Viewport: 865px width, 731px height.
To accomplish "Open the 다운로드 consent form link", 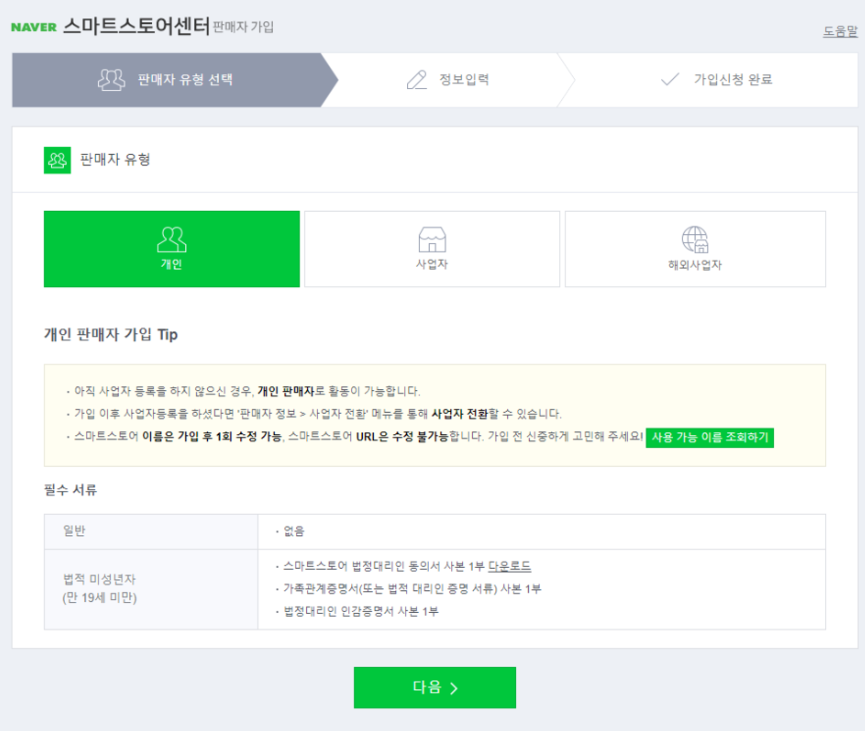I will [509, 566].
